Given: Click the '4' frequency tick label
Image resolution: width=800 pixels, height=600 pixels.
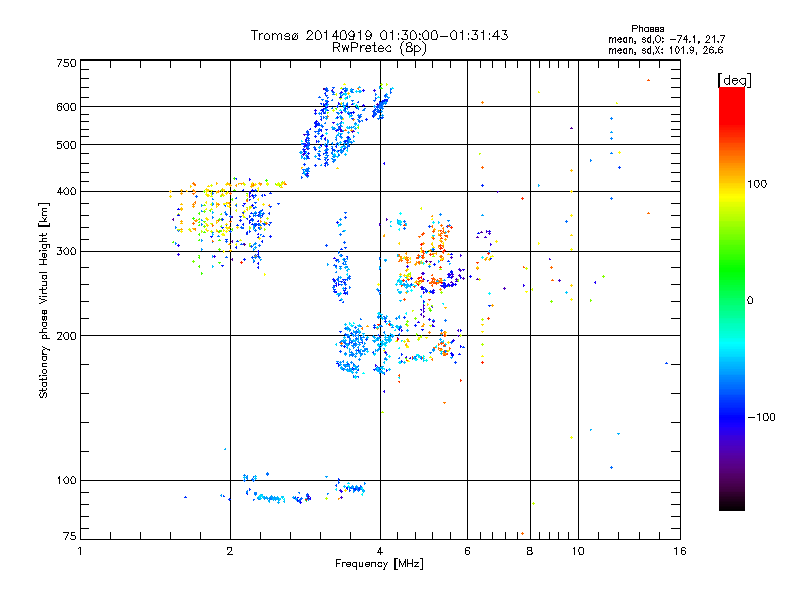Looking at the screenshot, I should [x=380, y=551].
